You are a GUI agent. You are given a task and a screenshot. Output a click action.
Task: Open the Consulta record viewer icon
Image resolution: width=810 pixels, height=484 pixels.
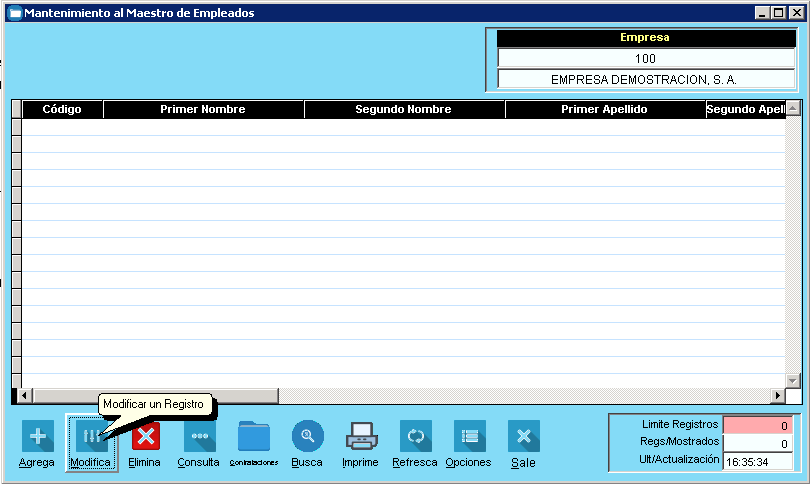[199, 436]
